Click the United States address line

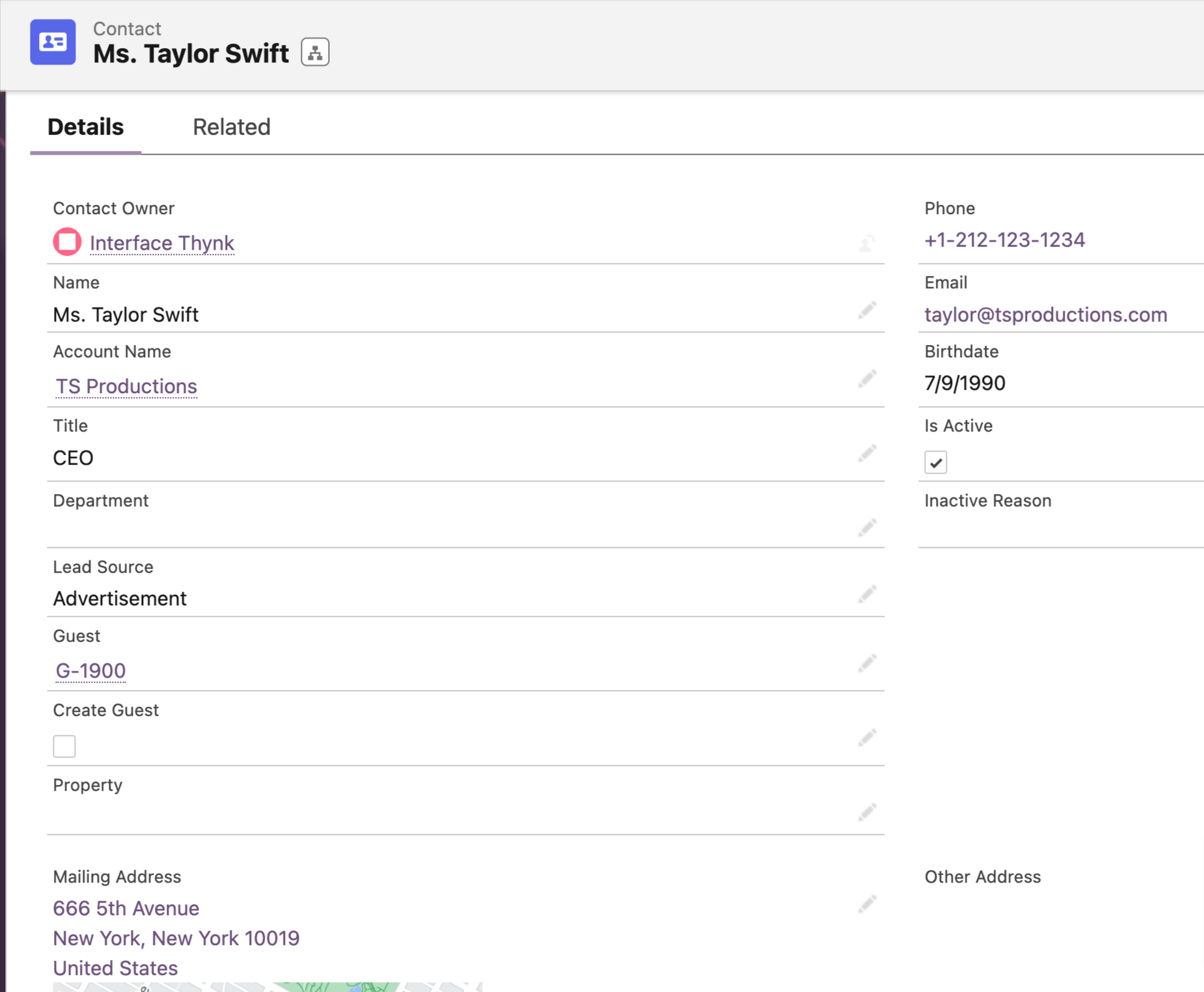115,968
